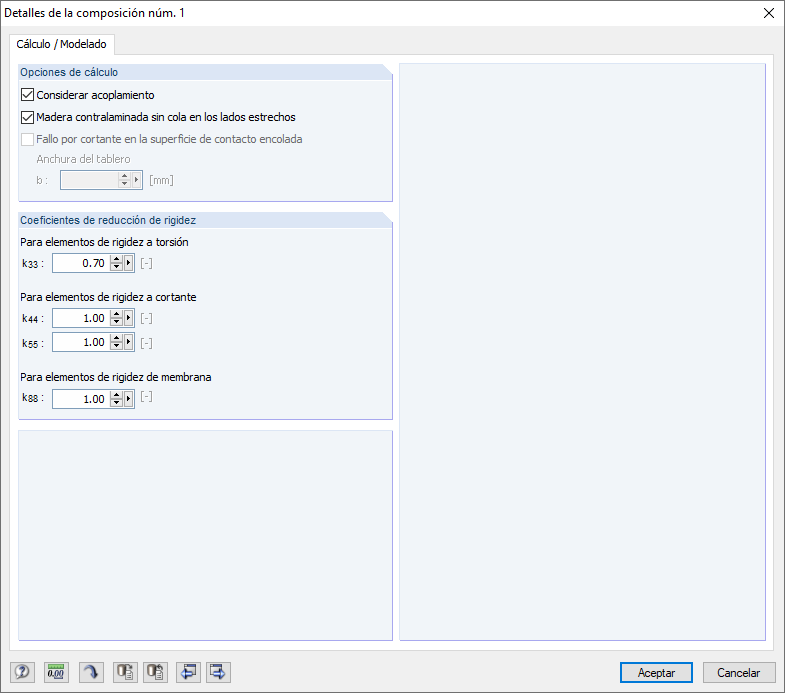The height and width of the screenshot is (693, 785).
Task: Go to next composition with right arrow icon
Action: click(219, 672)
